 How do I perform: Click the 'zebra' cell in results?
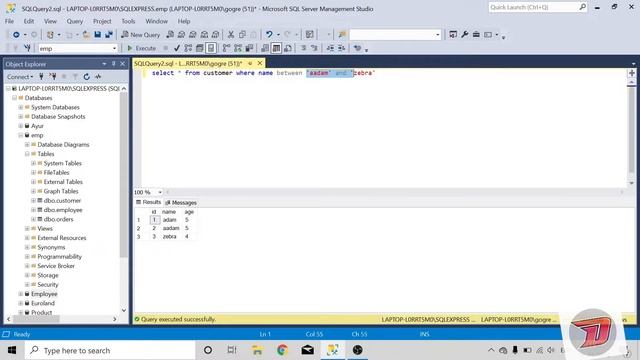click(x=169, y=236)
